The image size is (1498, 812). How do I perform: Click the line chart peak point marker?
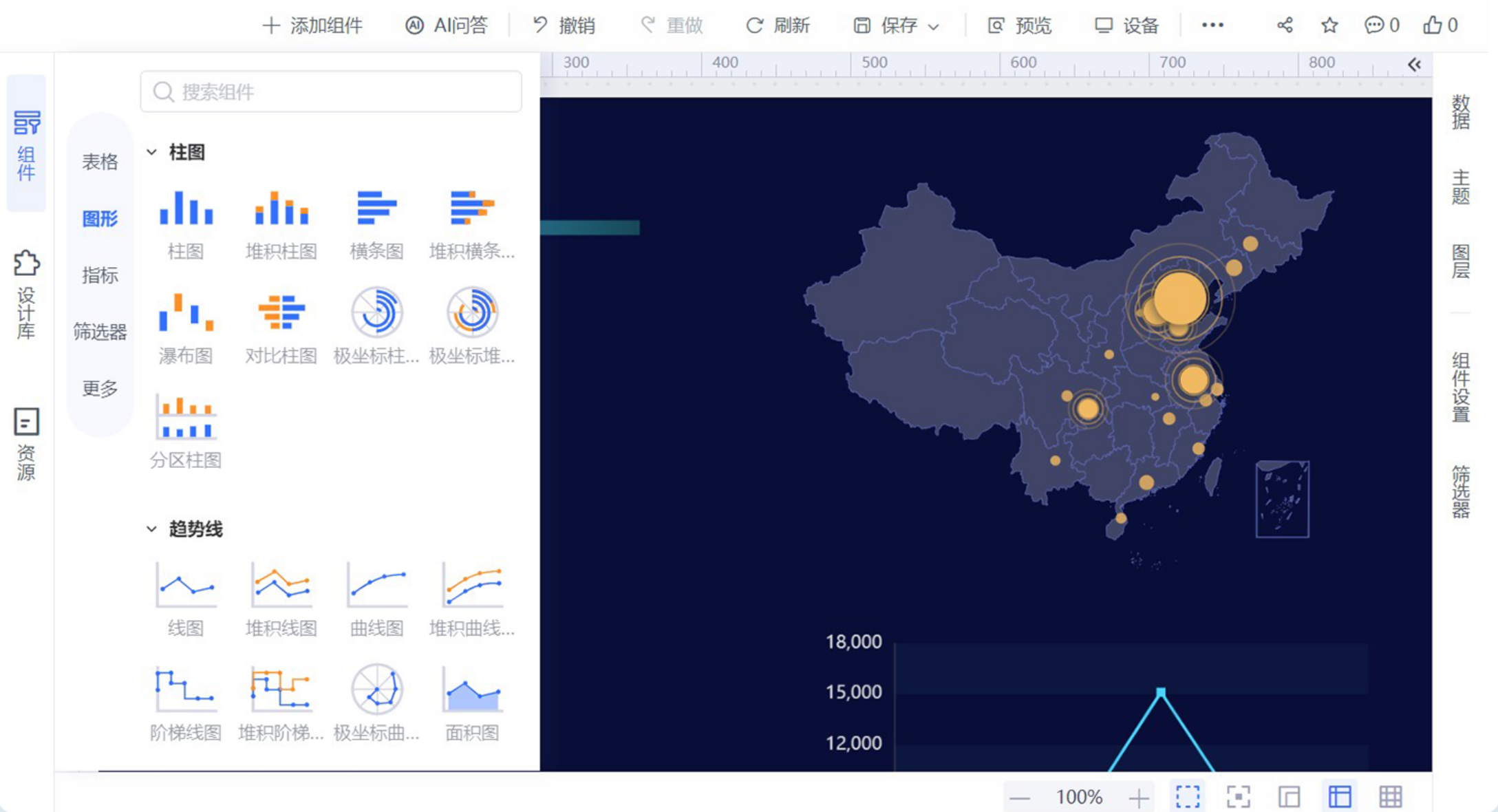coord(1161,692)
